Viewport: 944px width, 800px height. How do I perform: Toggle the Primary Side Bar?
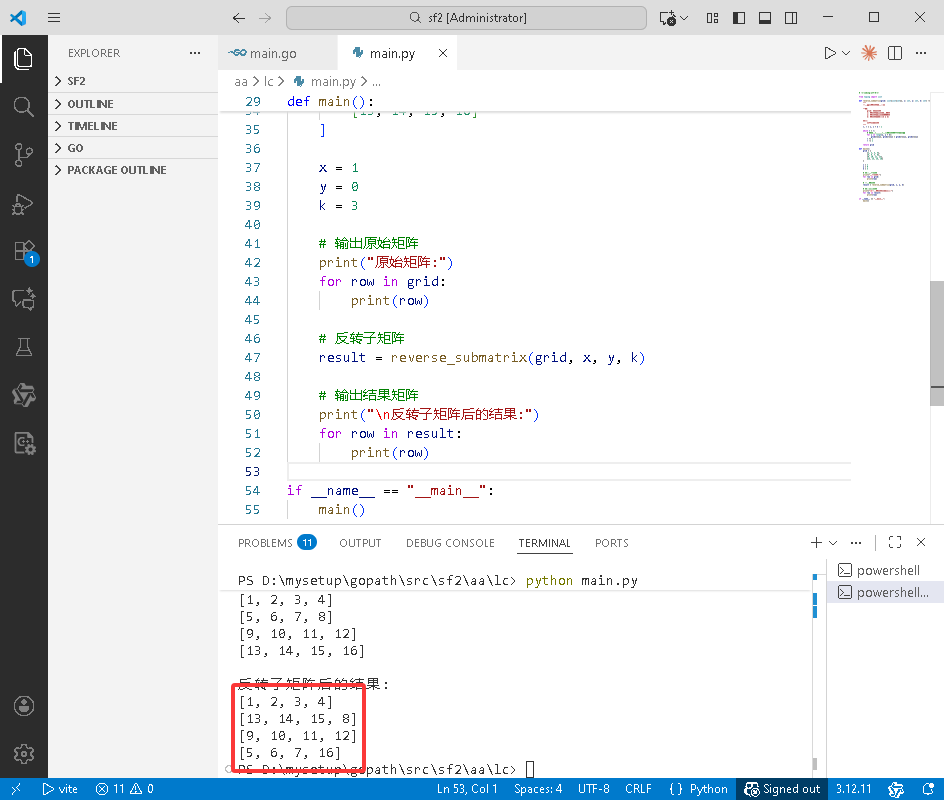739,18
